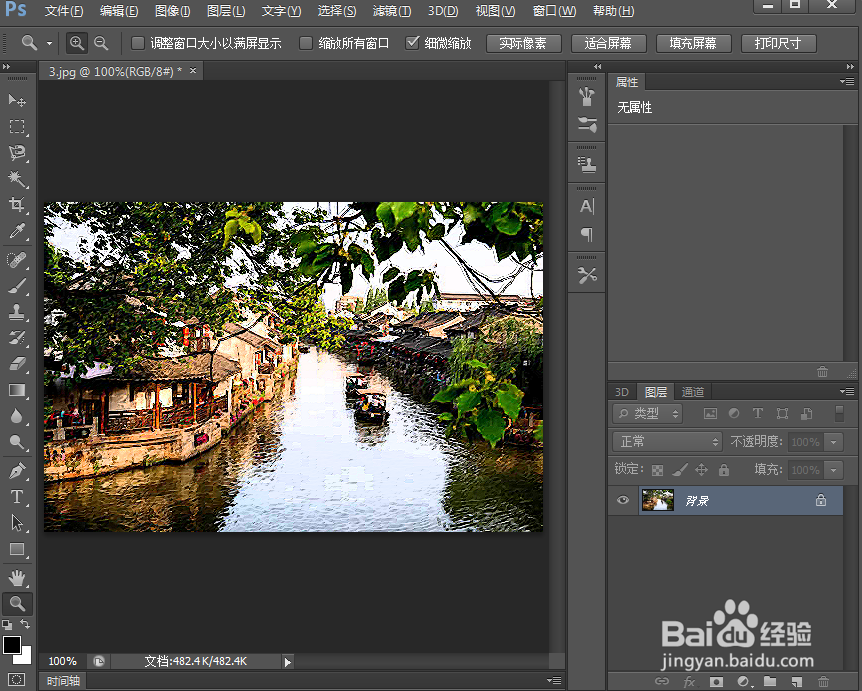Toggle lock position icon
862x691 pixels.
pyautogui.click(x=701, y=470)
